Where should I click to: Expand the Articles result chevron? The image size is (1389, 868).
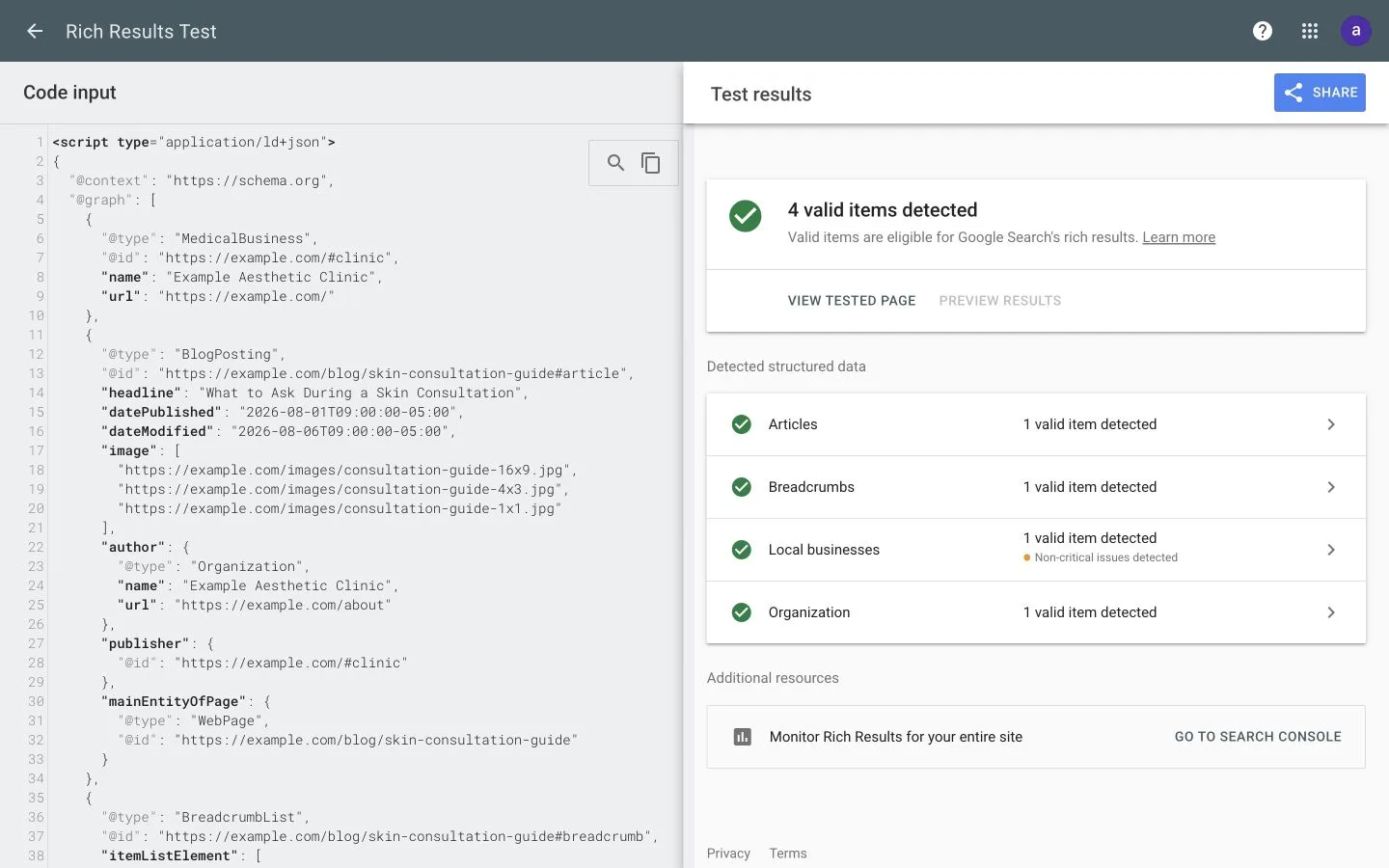tap(1331, 424)
